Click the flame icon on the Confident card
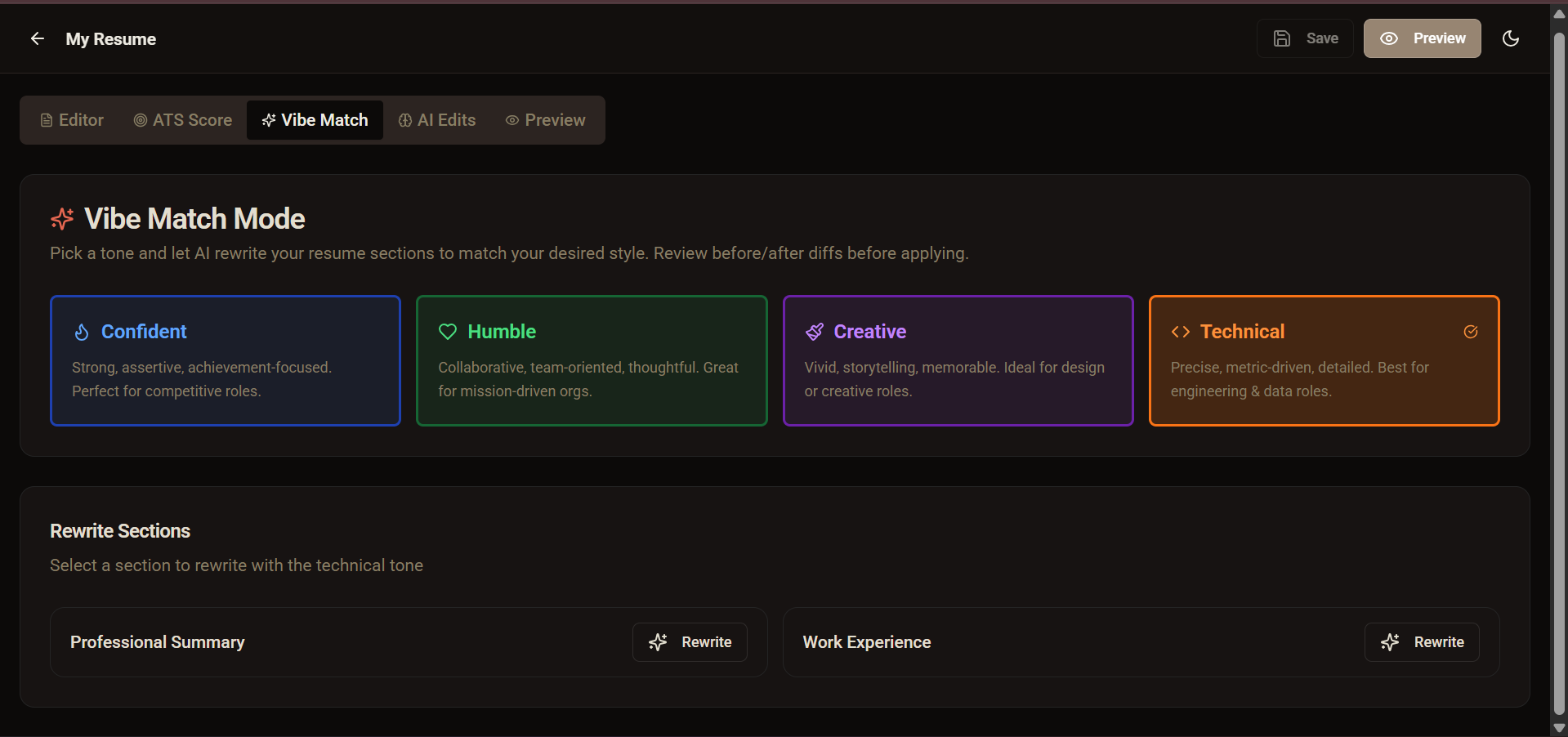The height and width of the screenshot is (737, 1568). (82, 332)
